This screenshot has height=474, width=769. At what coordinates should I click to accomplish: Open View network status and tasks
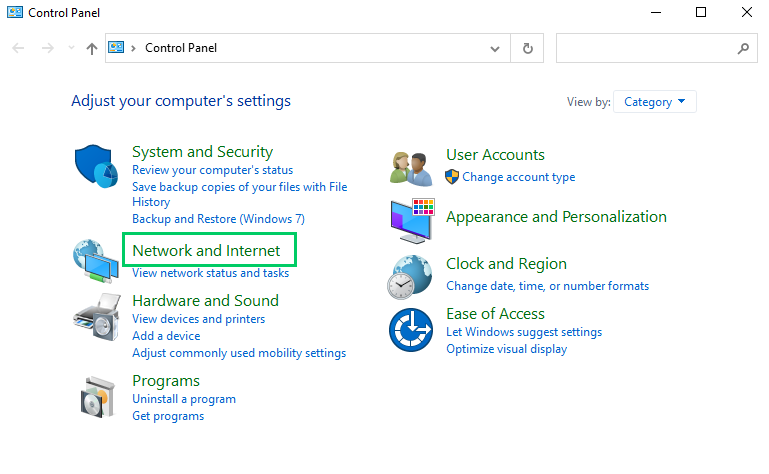pyautogui.click(x=210, y=273)
